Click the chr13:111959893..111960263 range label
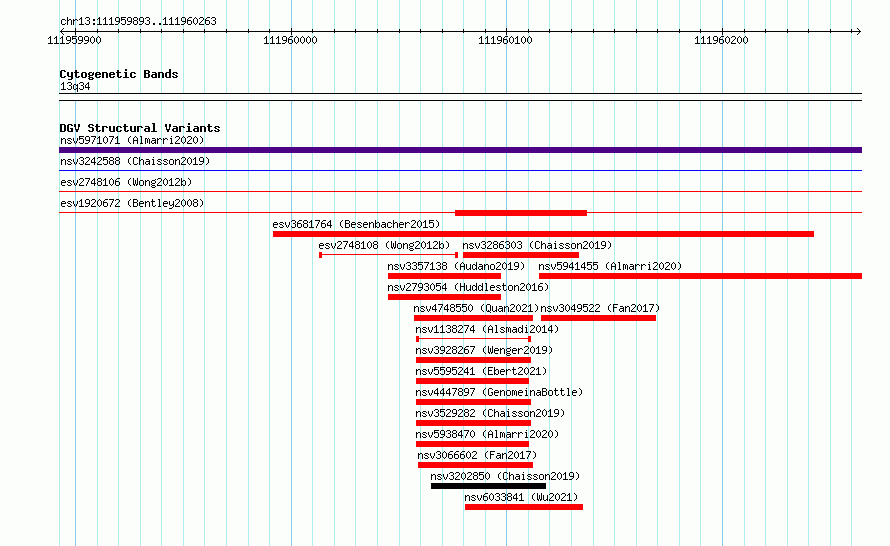The height and width of the screenshot is (546, 890). 138,21
